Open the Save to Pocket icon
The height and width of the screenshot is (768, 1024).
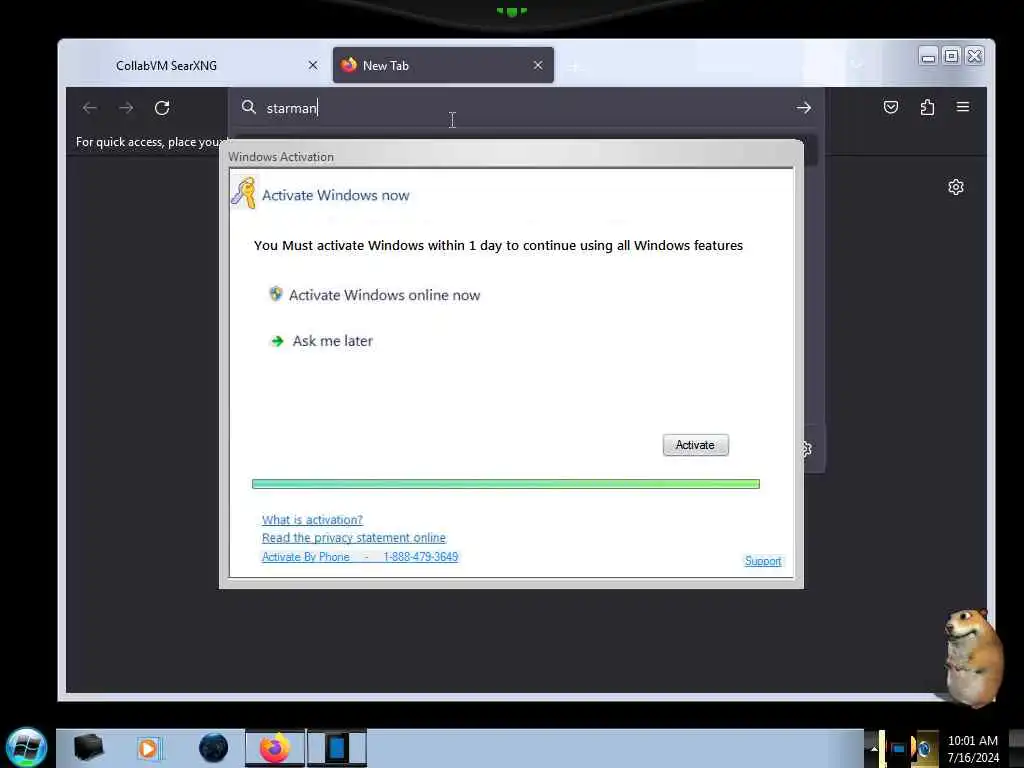pos(891,107)
